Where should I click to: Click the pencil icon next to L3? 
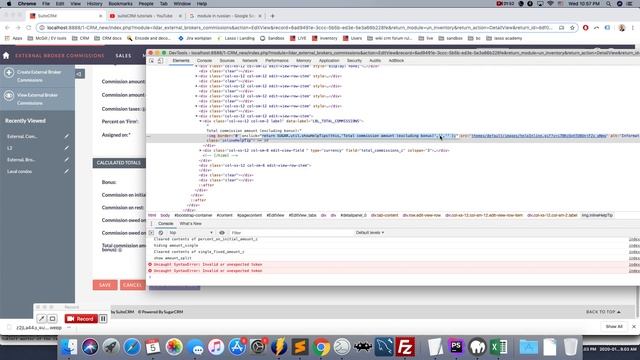click(67, 148)
